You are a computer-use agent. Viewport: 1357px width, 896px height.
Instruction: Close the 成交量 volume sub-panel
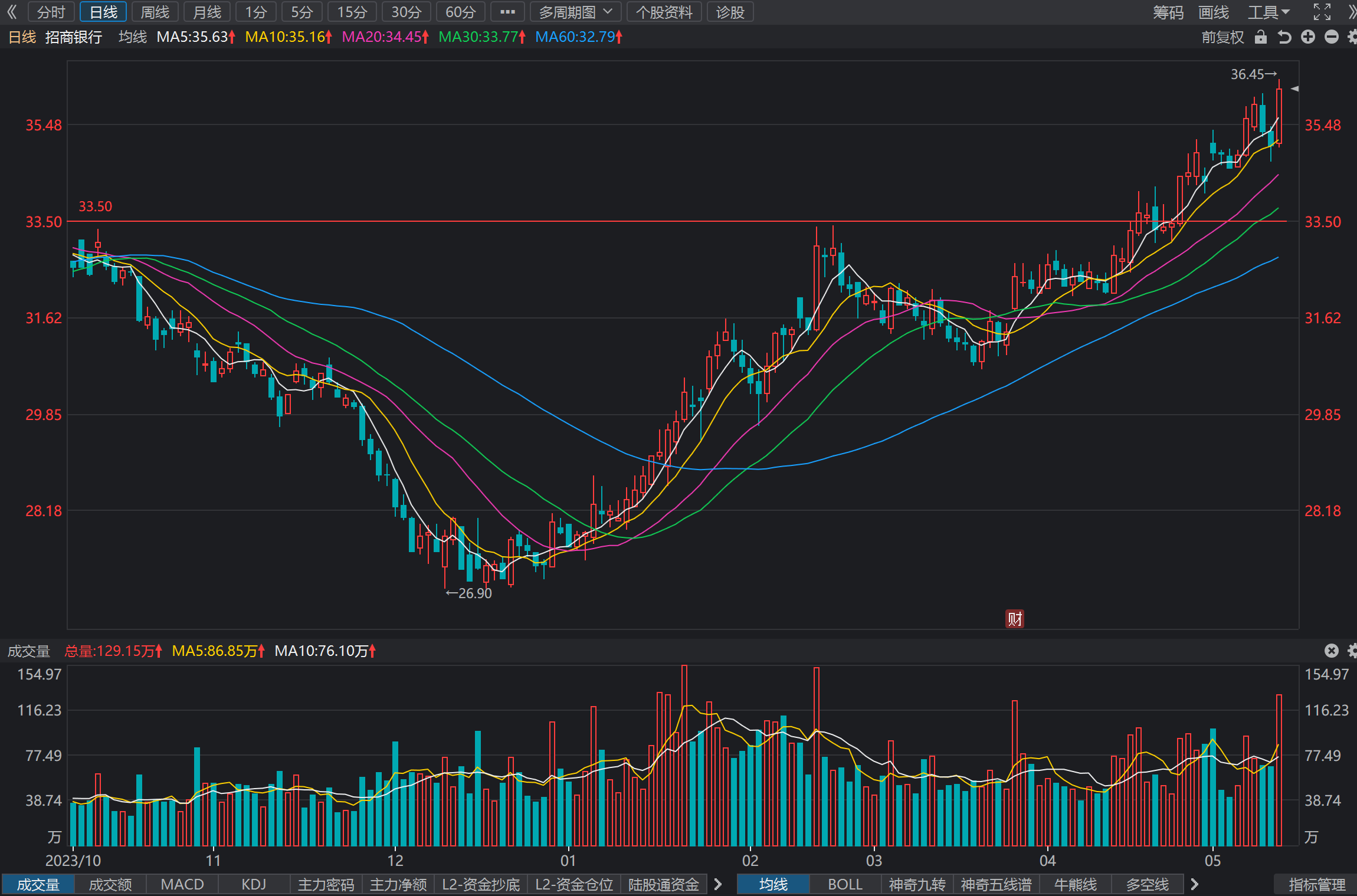click(x=1332, y=651)
